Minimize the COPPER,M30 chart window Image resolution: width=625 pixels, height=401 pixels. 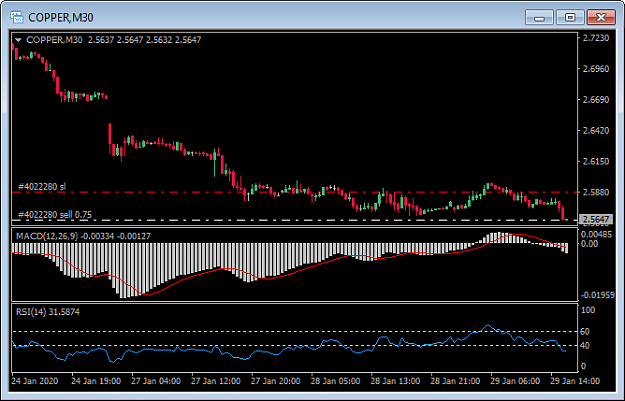[539, 18]
